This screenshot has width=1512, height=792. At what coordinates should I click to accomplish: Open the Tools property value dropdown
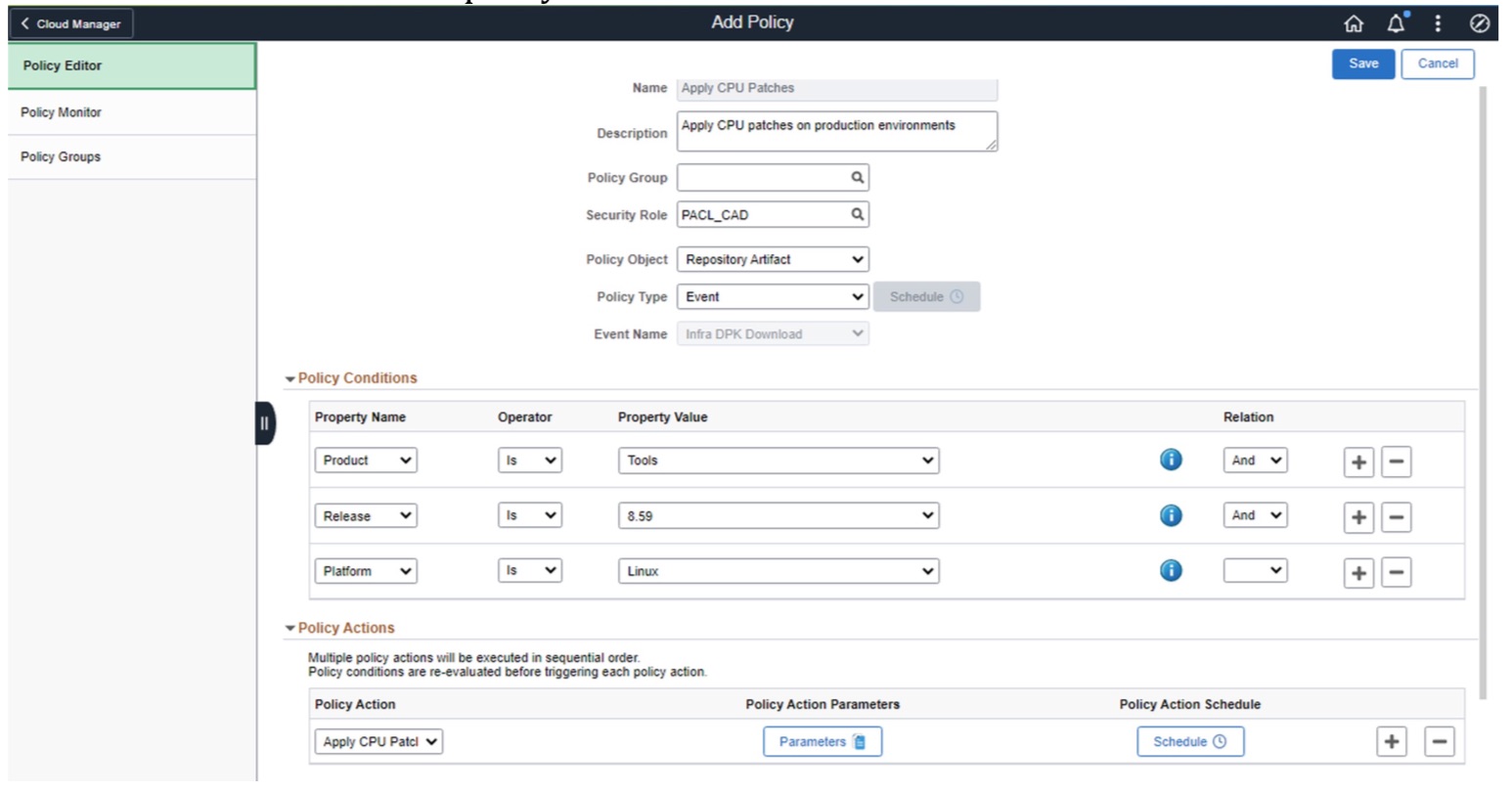click(778, 461)
